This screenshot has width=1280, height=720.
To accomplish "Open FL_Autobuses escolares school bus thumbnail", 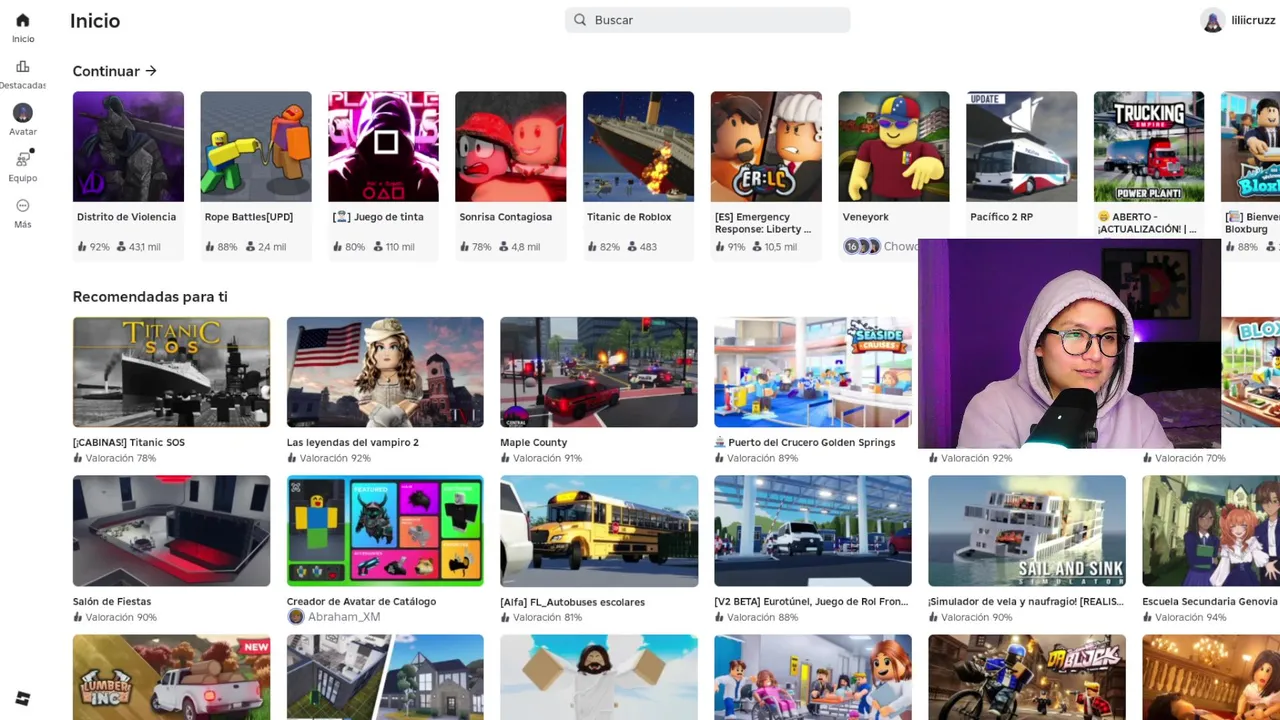I will (x=599, y=531).
